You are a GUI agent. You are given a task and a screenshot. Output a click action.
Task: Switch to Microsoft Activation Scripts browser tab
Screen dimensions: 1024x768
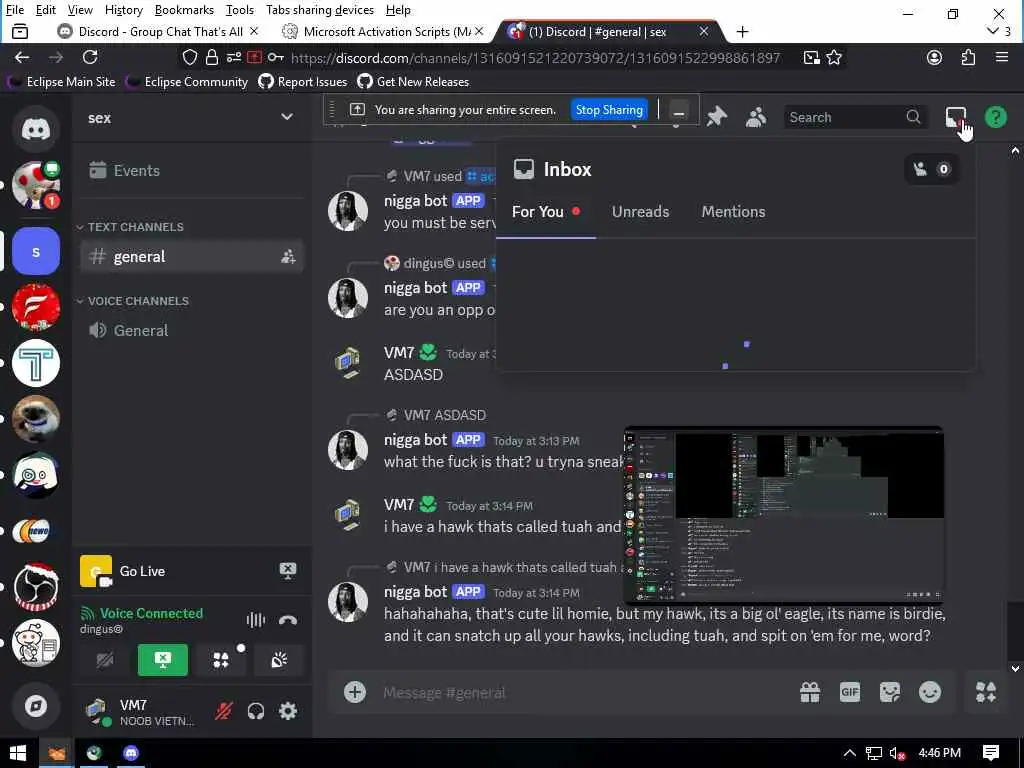coord(385,31)
